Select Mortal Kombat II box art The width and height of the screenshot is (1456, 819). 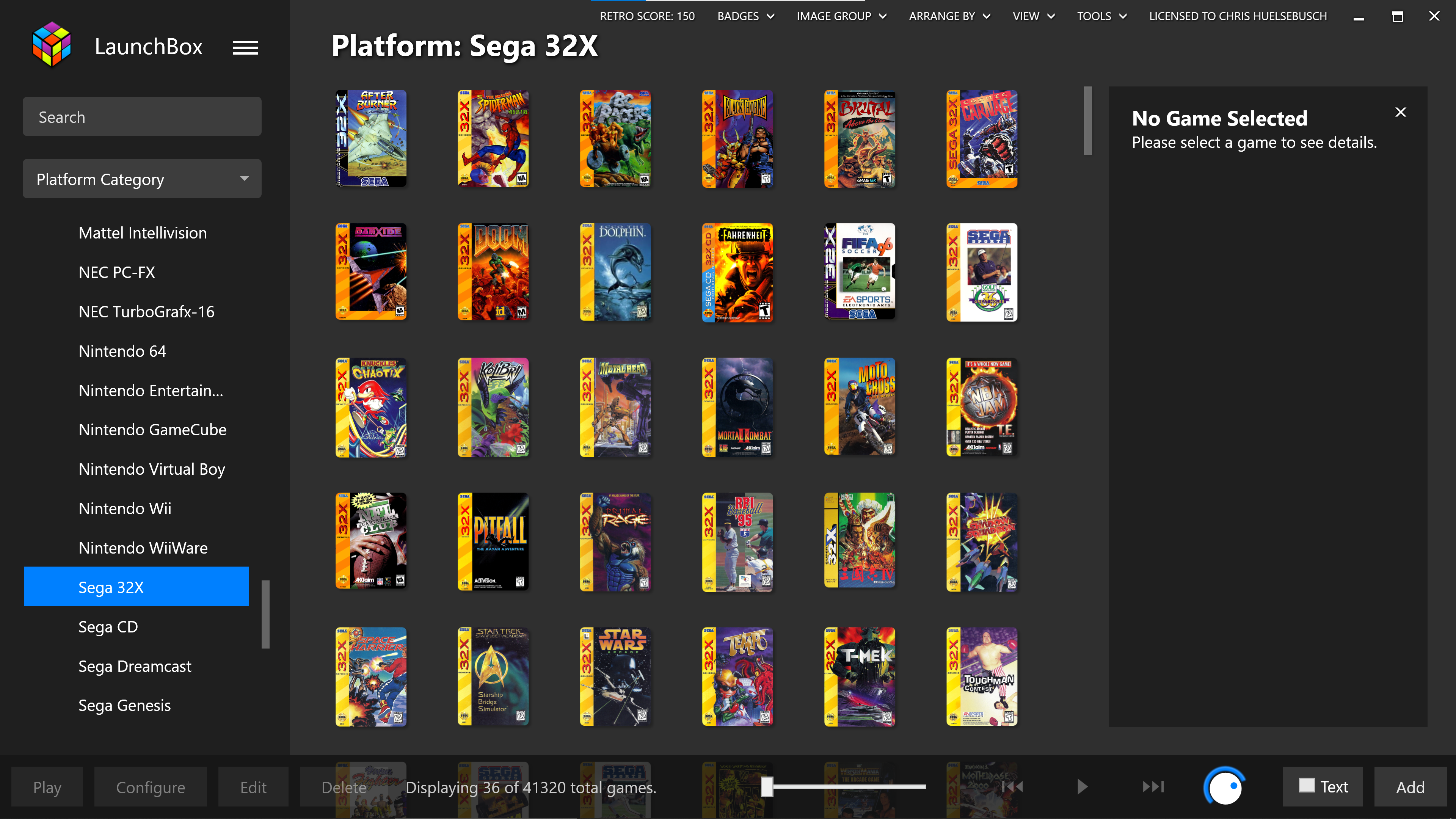pyautogui.click(x=737, y=407)
